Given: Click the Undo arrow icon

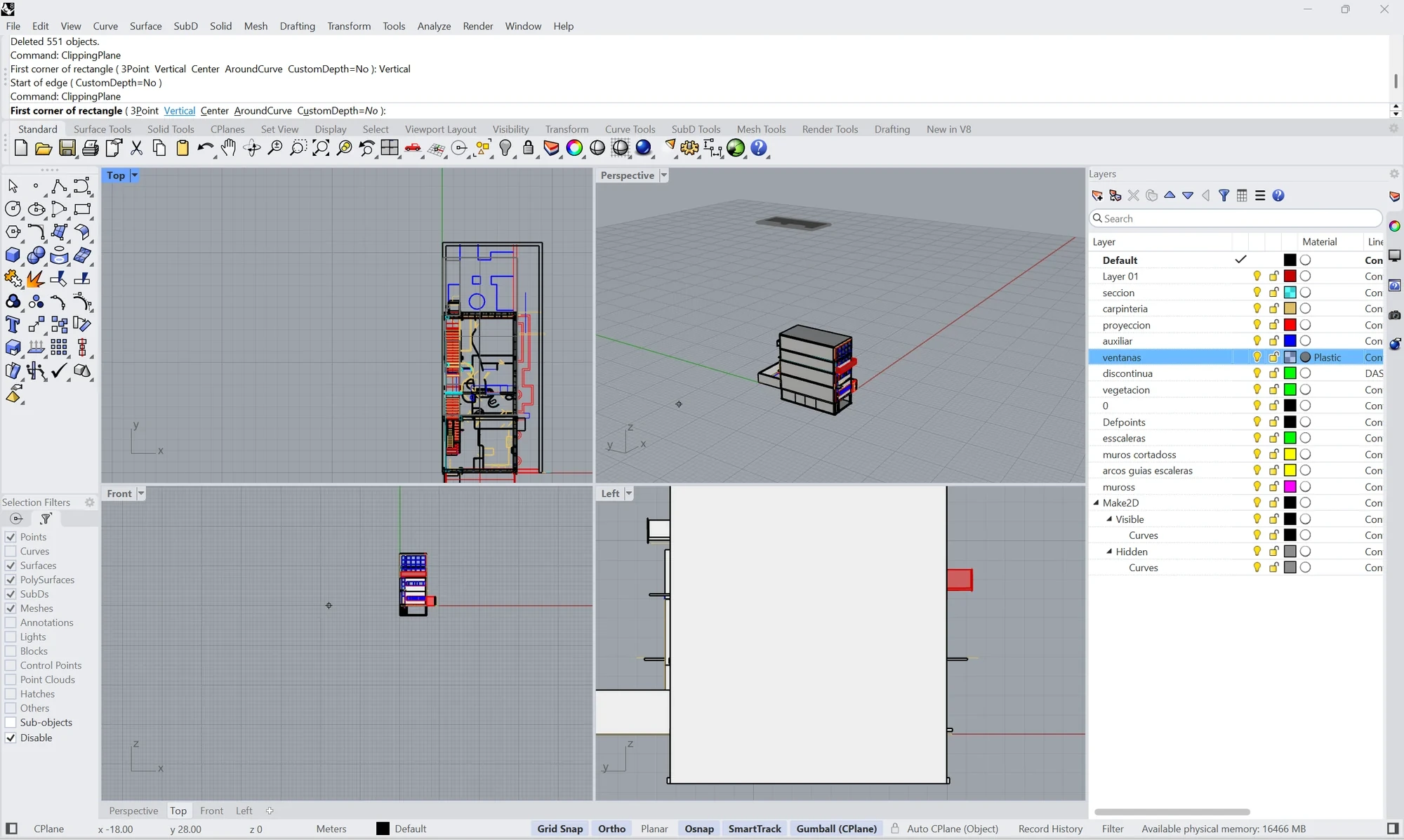Looking at the screenshot, I should (206, 148).
